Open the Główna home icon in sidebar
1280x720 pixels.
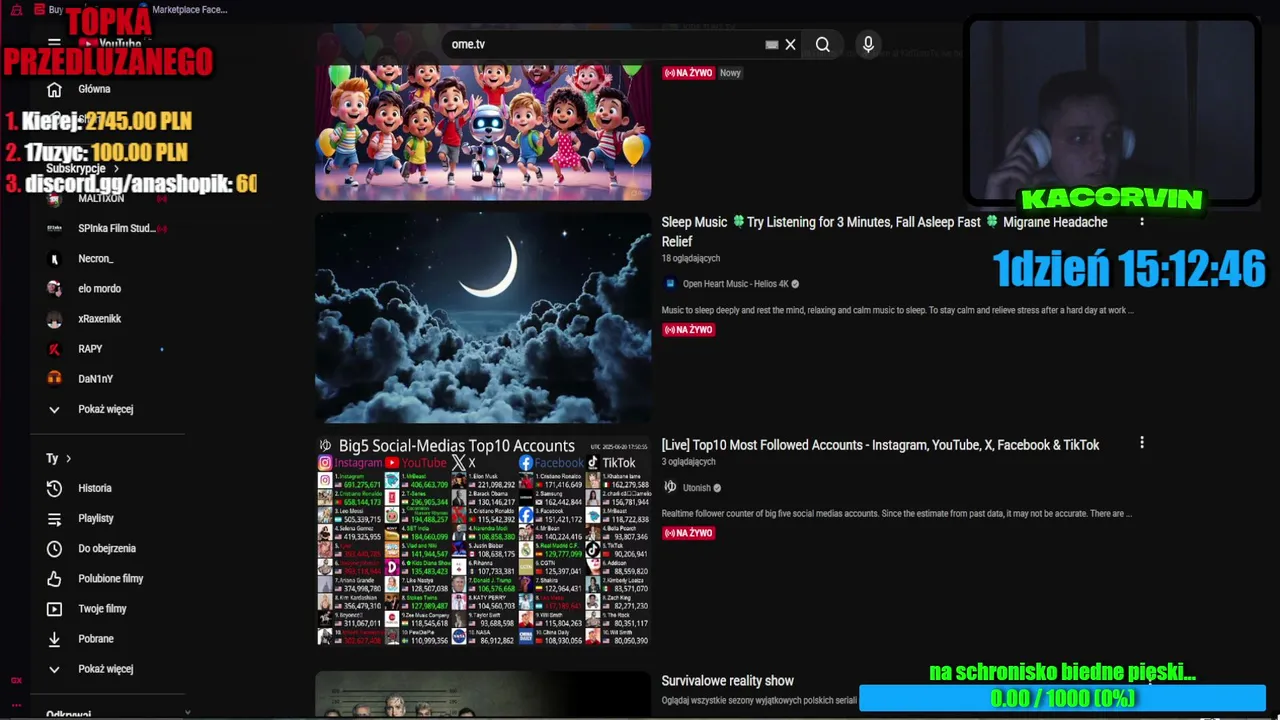point(54,89)
